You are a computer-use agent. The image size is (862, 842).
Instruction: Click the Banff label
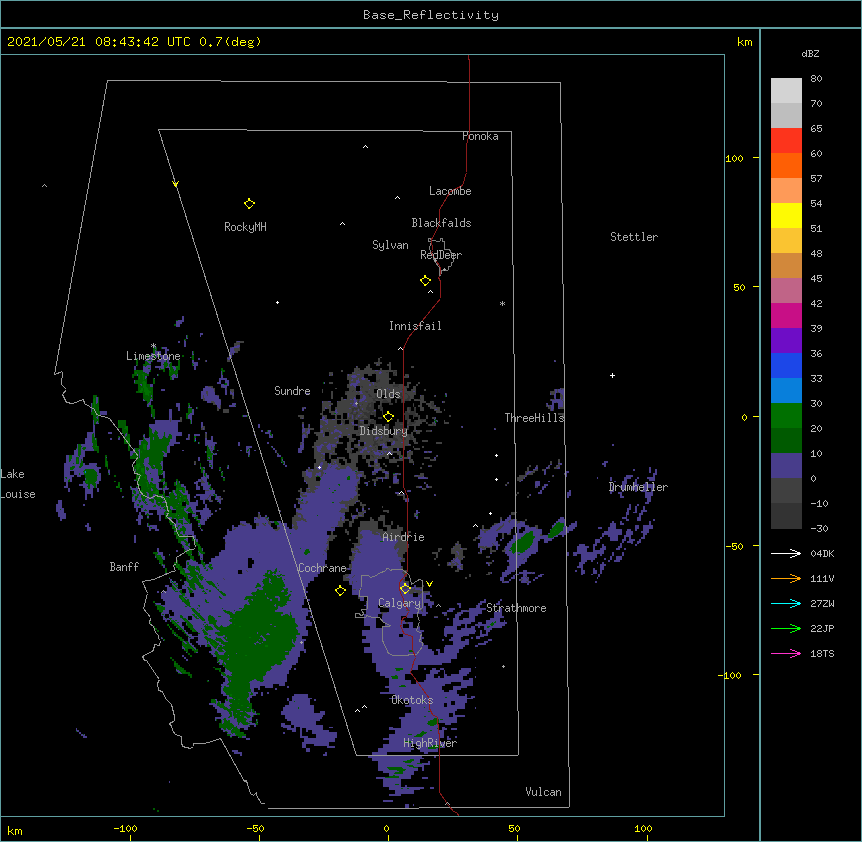[124, 567]
